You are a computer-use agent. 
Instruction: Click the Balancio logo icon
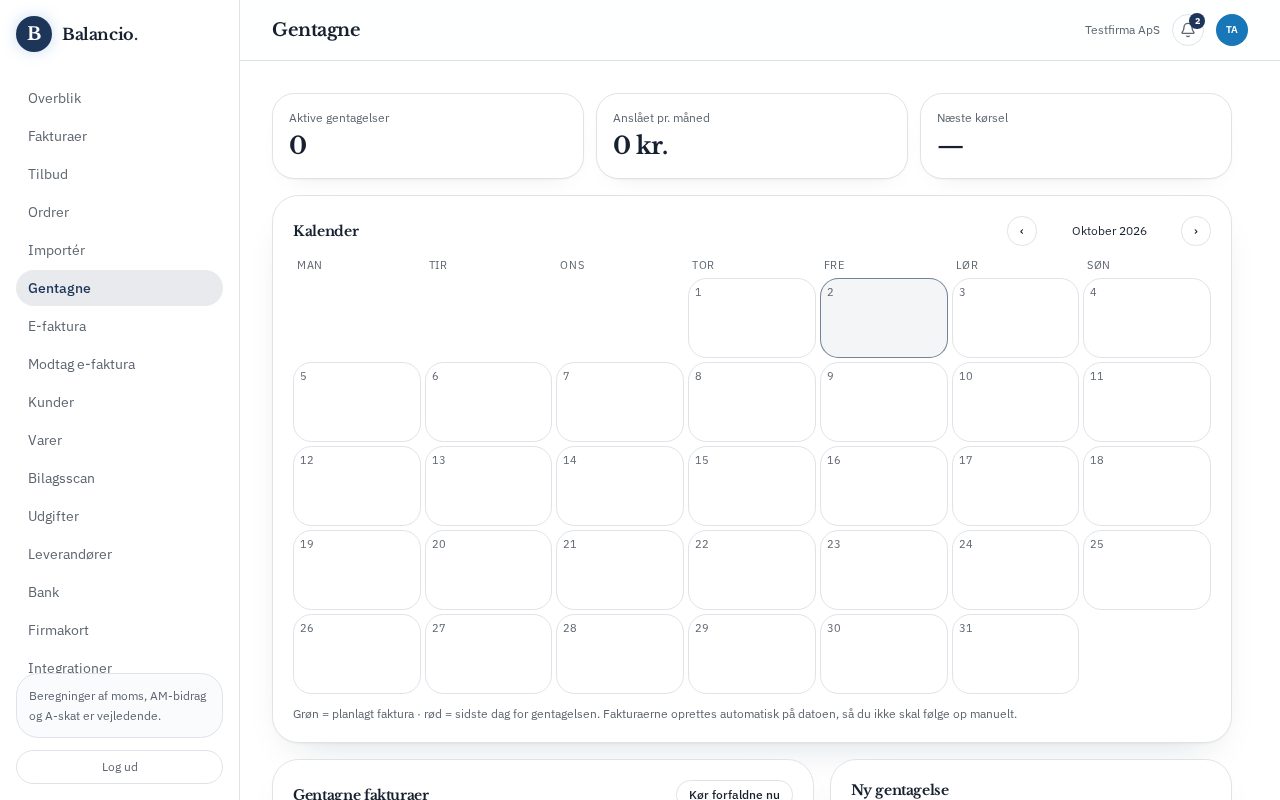click(34, 34)
